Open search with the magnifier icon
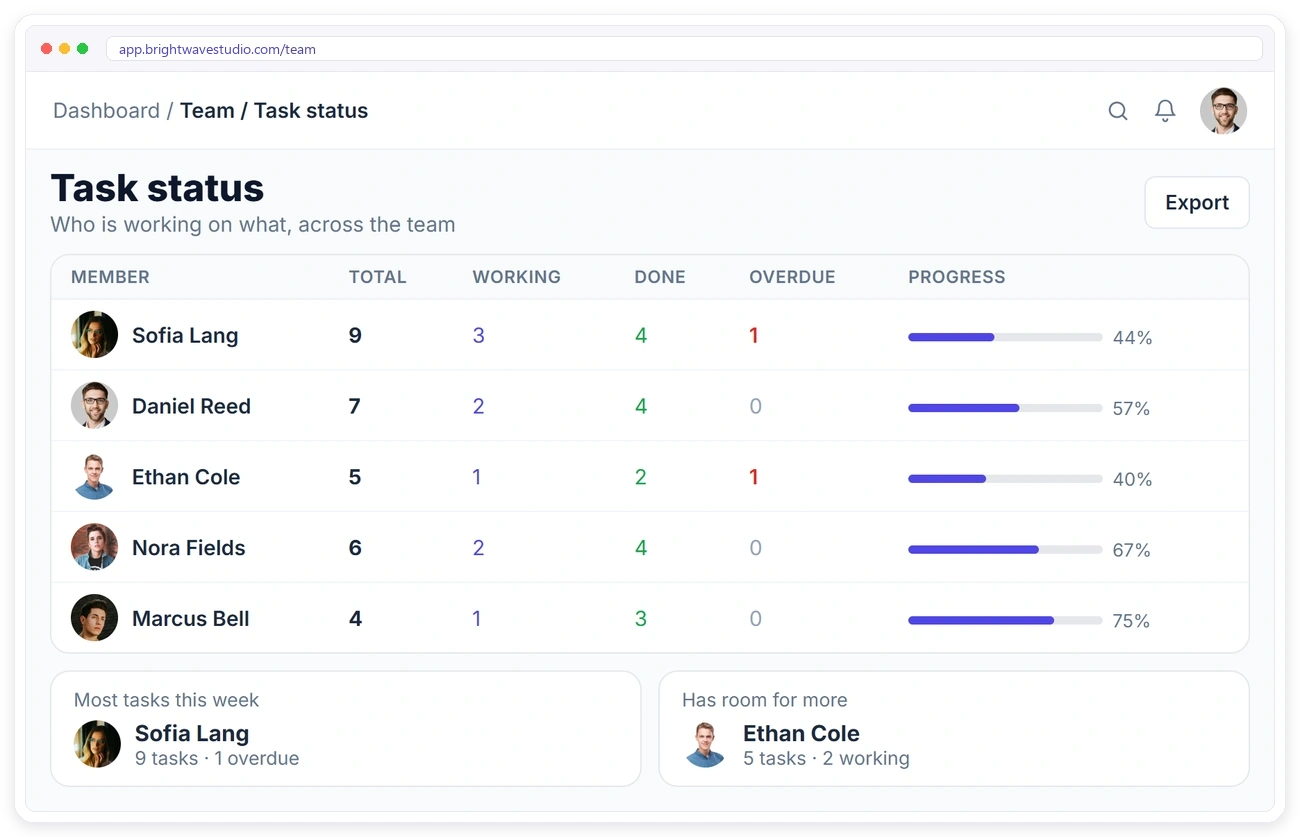Viewport: 1300px width, 837px height. point(1118,111)
